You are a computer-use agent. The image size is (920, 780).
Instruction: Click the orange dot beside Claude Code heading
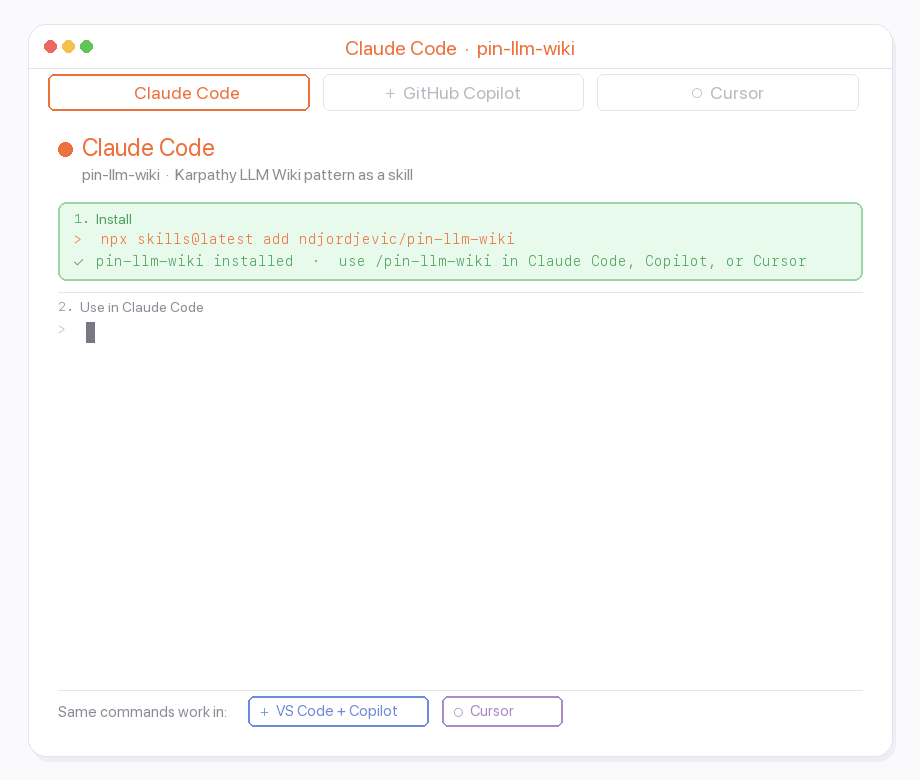66,150
